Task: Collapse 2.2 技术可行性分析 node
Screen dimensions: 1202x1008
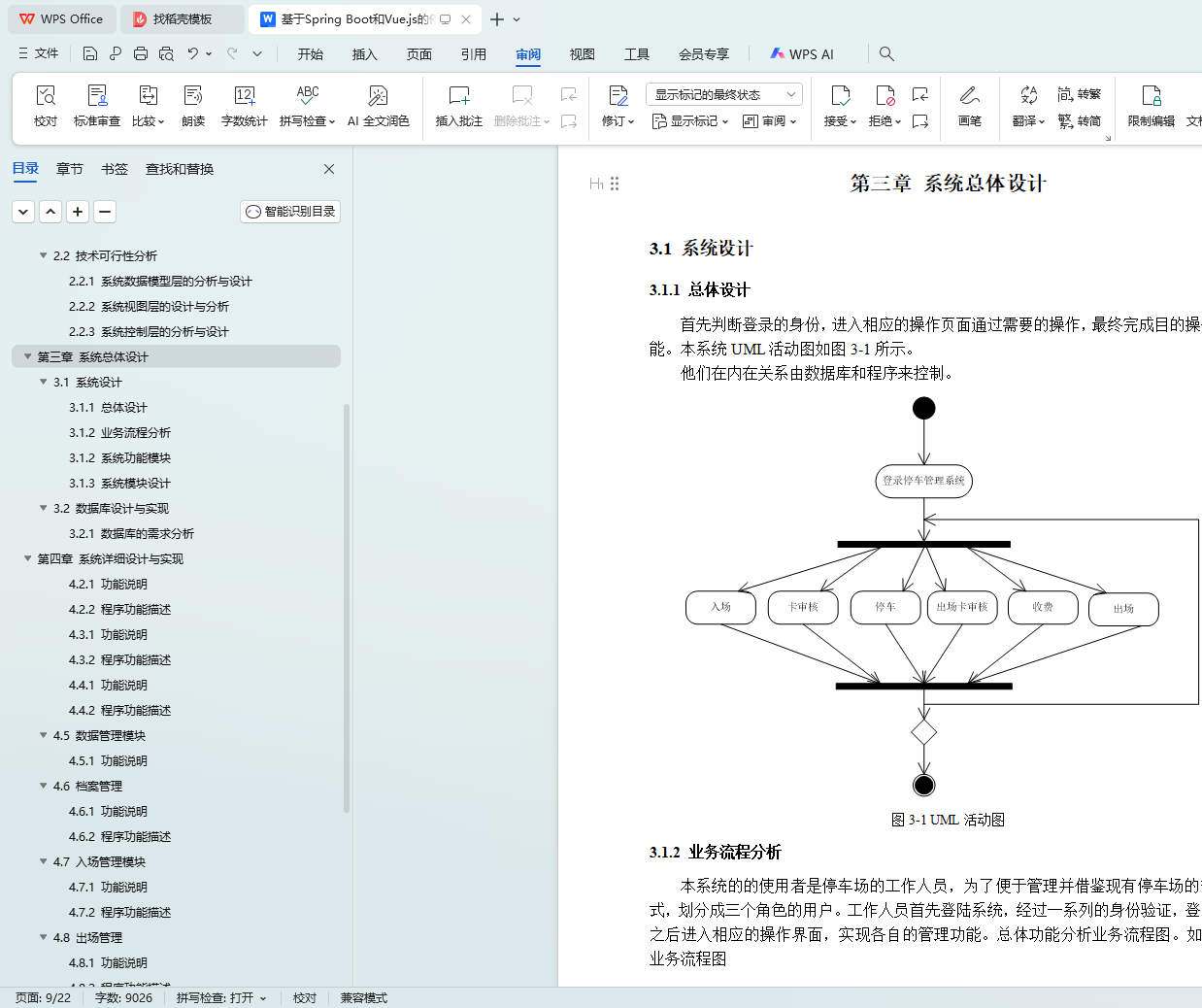Action: coord(44,255)
